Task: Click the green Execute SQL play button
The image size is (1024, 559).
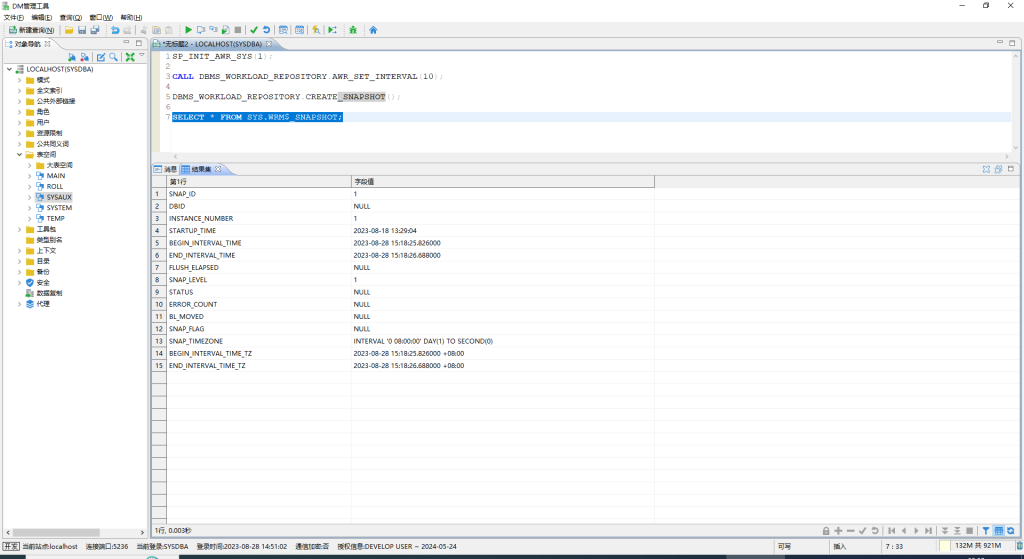Action: coord(189,30)
